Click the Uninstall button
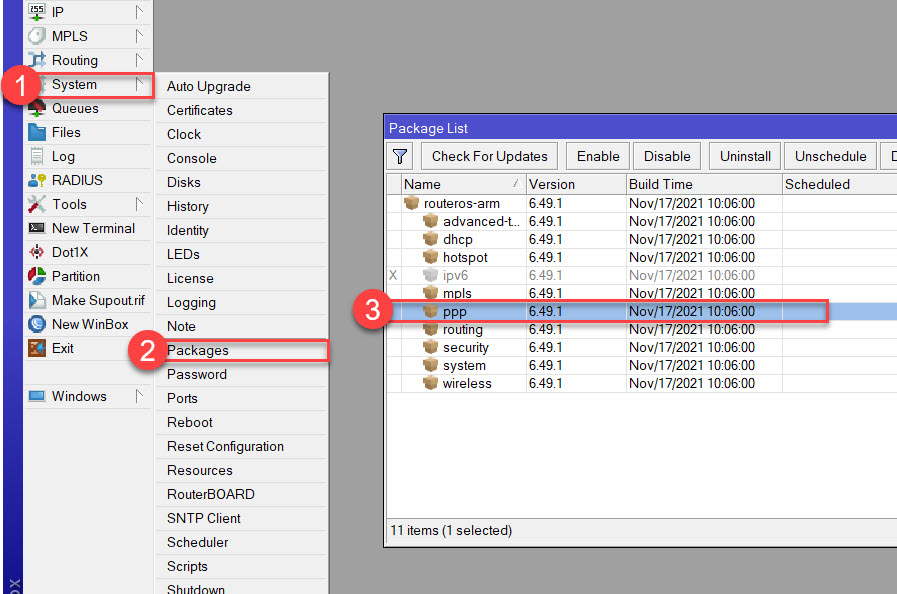This screenshot has width=897, height=594. click(745, 156)
